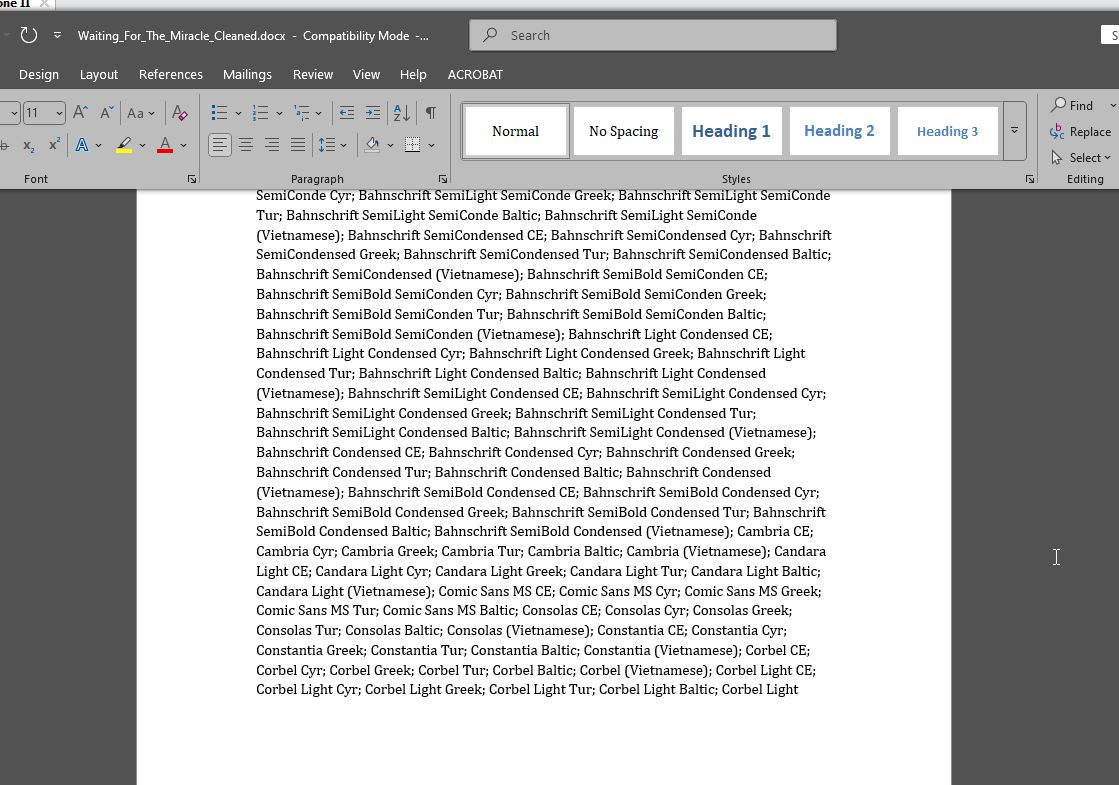Screen dimensions: 1119x785
Task: Click the Decrease Font Size icon
Action: point(106,113)
